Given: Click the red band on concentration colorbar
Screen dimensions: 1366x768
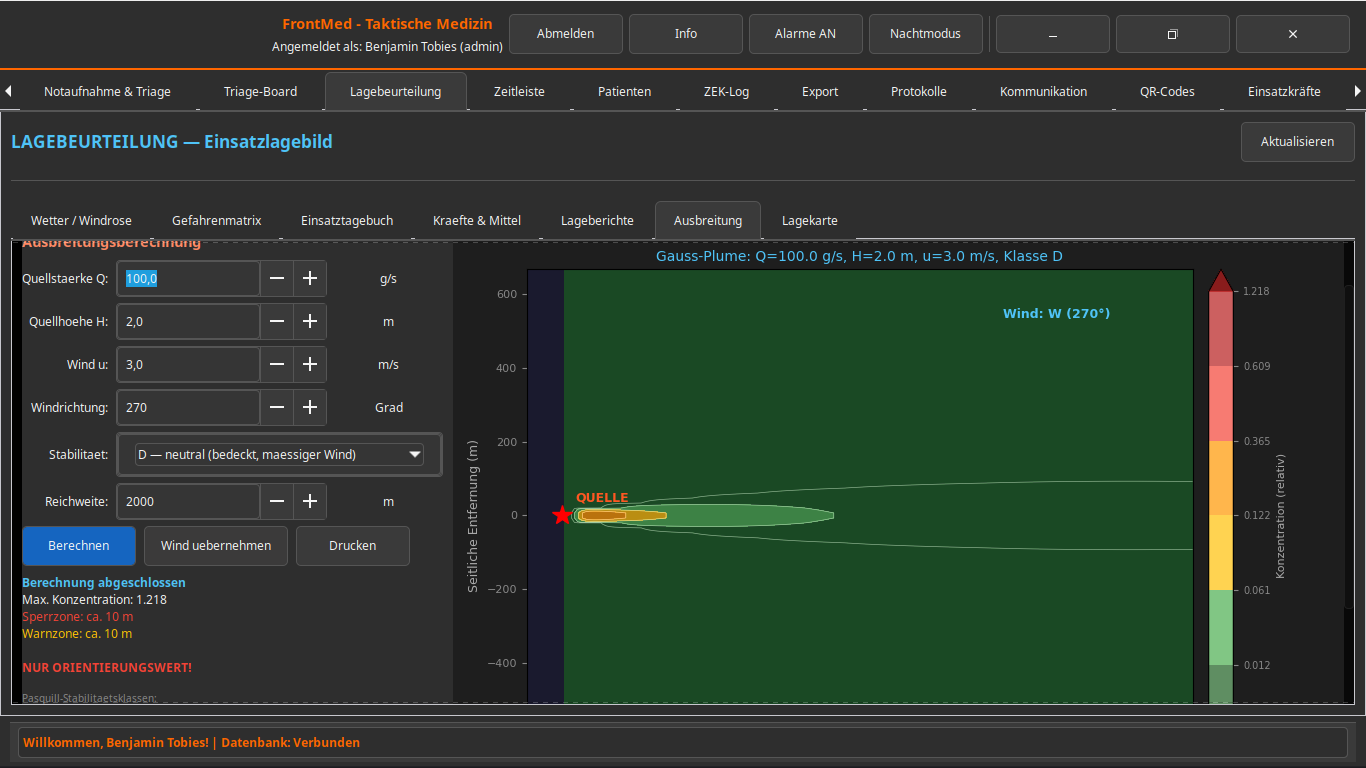Looking at the screenshot, I should 1220,330.
